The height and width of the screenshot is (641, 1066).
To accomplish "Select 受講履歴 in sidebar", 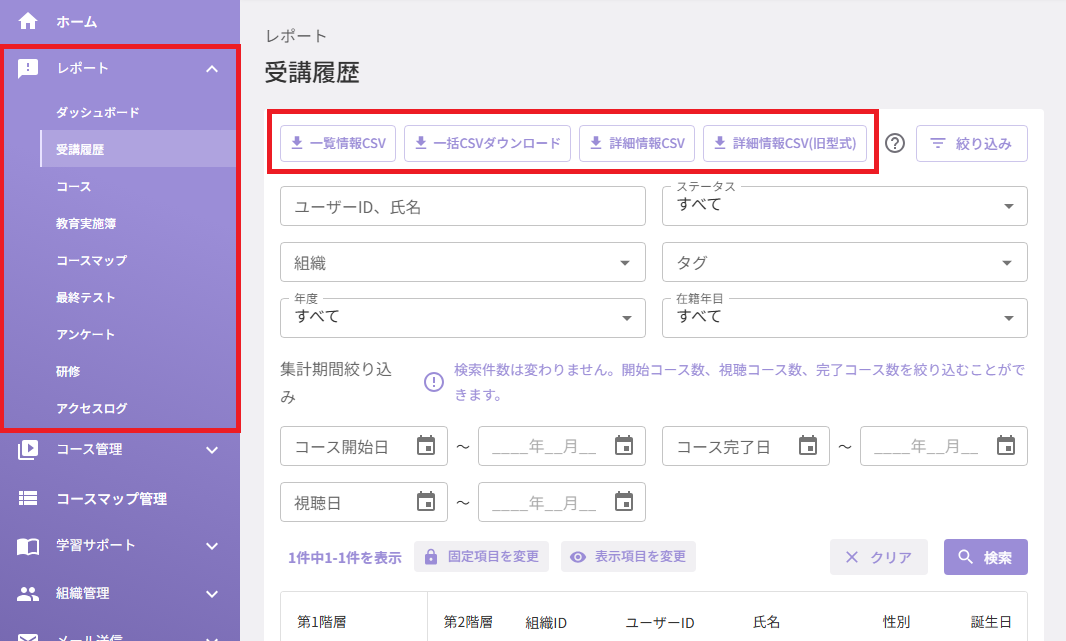I will [x=138, y=149].
